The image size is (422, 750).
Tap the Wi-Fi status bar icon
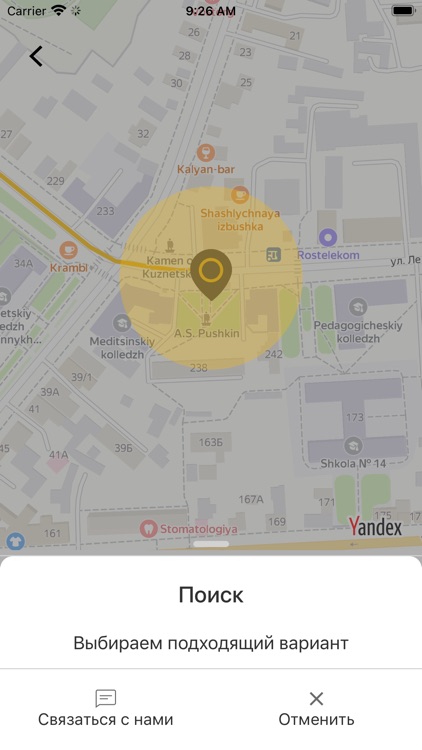point(59,11)
